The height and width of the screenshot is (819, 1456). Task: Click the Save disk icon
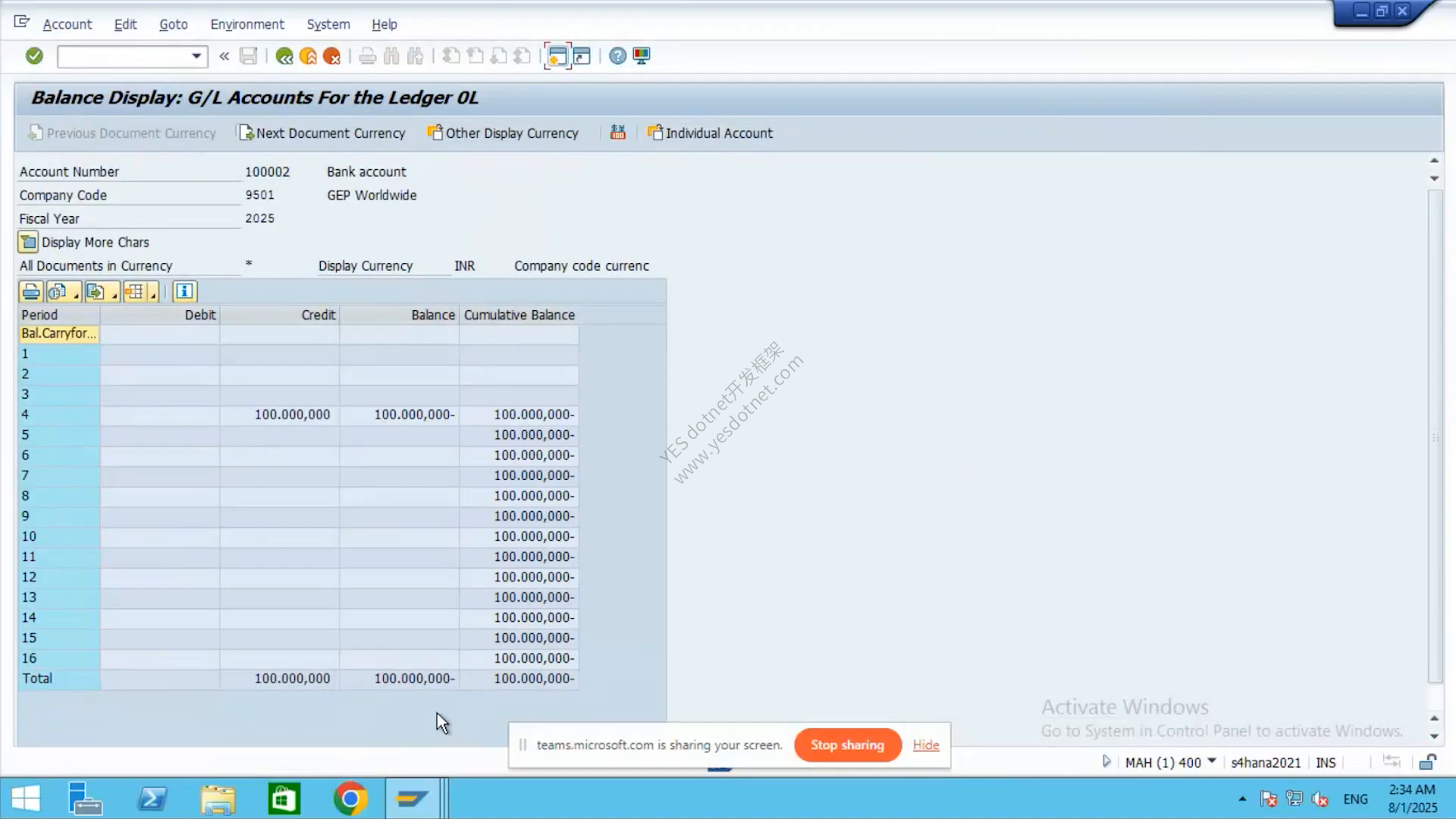tap(248, 56)
